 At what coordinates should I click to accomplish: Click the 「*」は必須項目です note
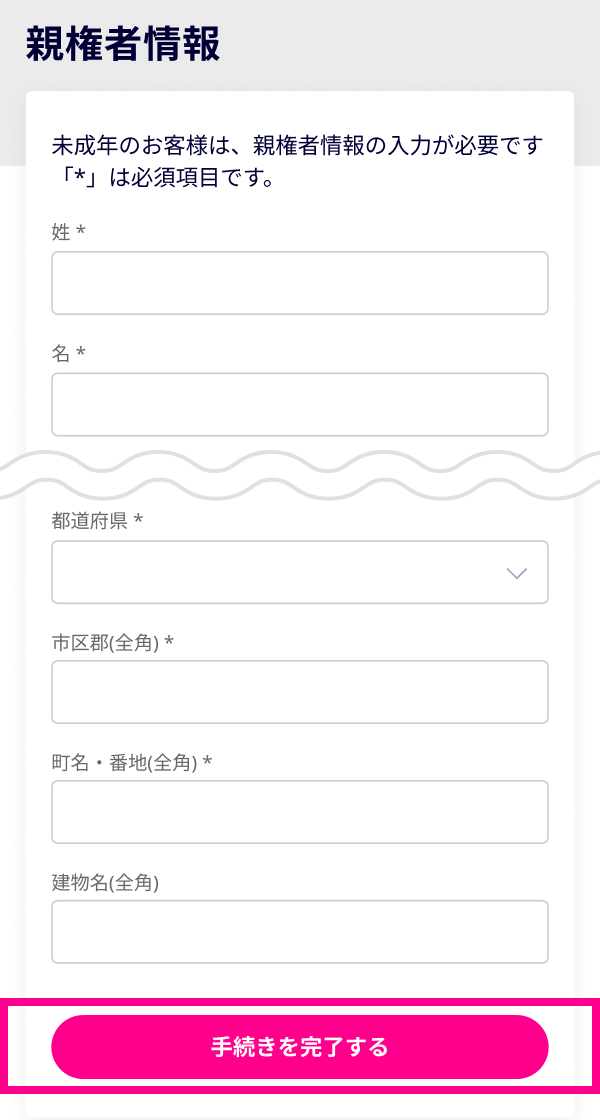[x=163, y=180]
